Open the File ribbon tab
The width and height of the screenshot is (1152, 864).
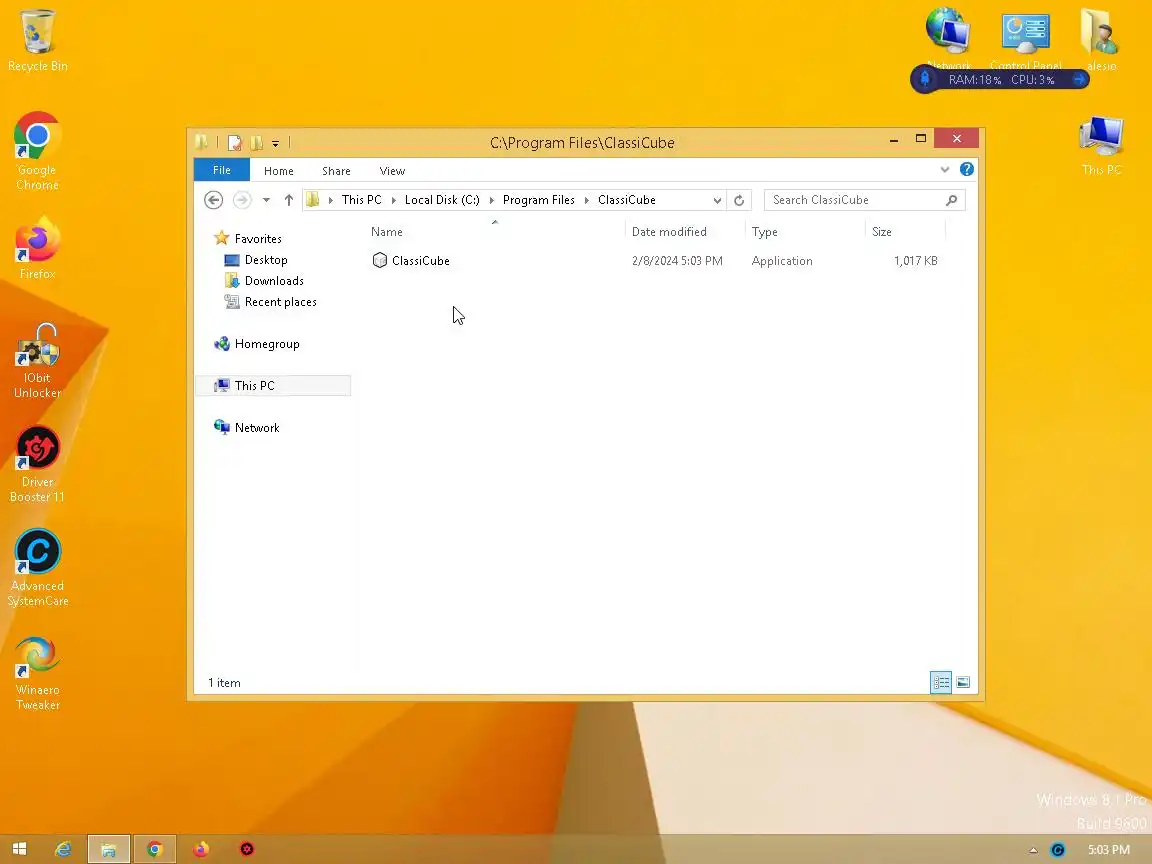pyautogui.click(x=222, y=170)
